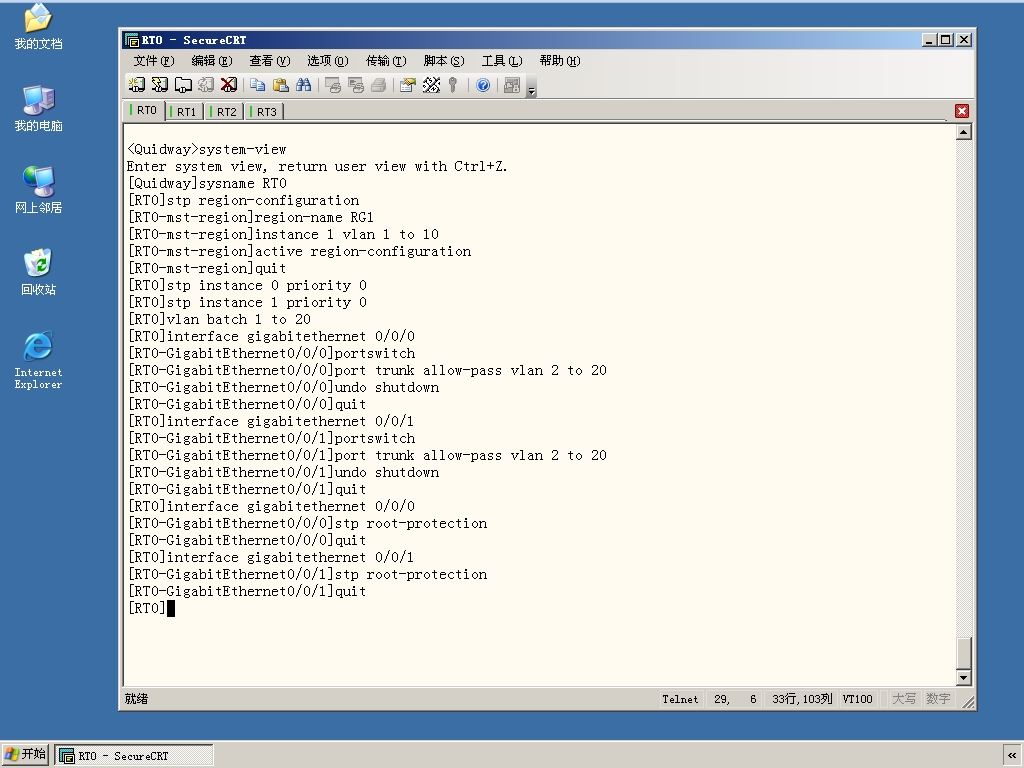
Task: Open the 帮助(H) menu
Action: [x=560, y=61]
